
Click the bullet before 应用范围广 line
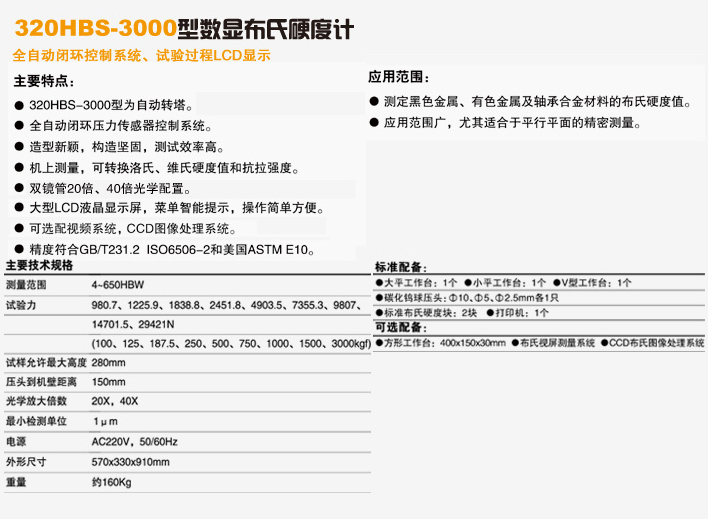point(374,124)
